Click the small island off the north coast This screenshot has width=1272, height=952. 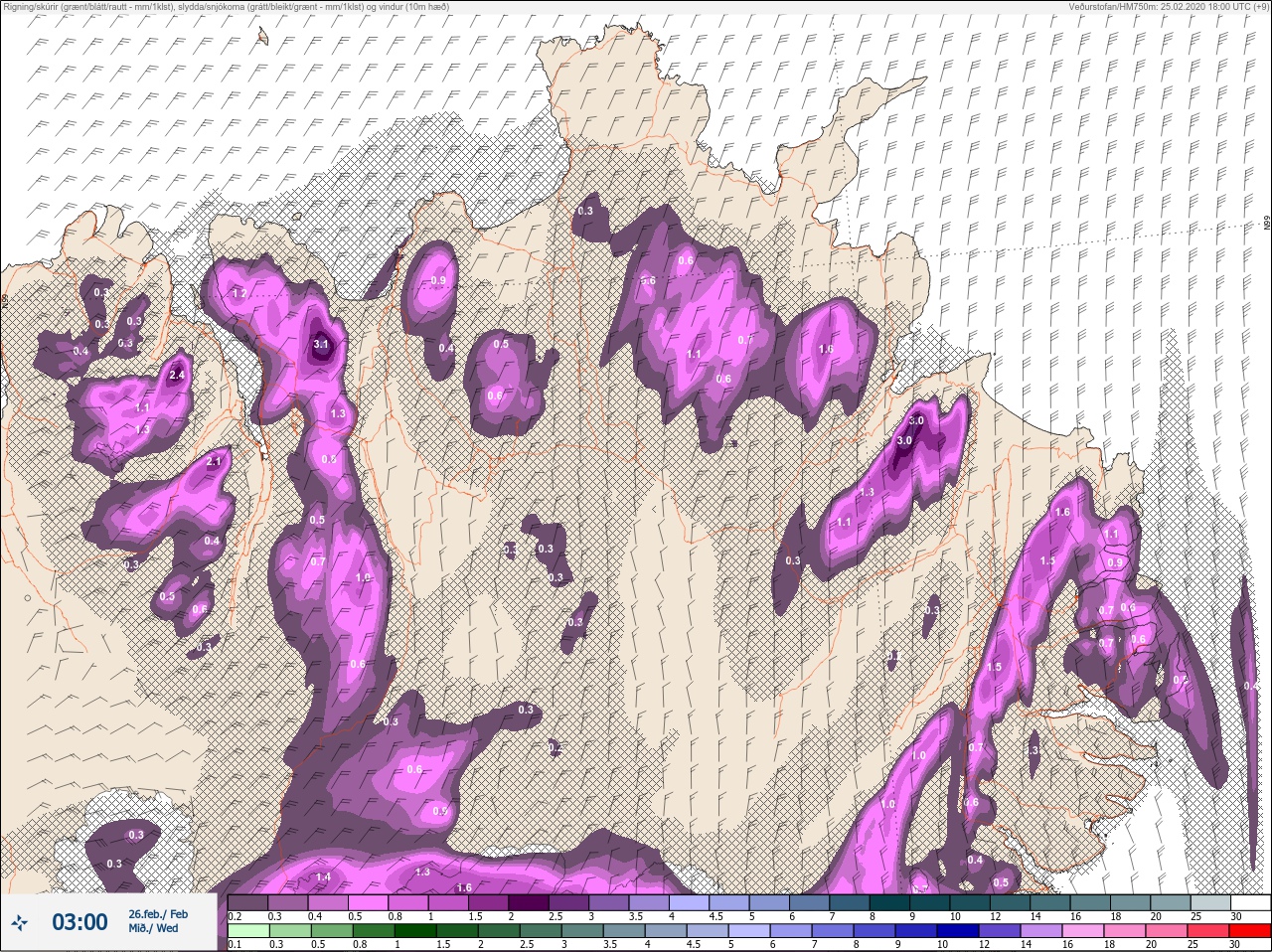[x=263, y=37]
